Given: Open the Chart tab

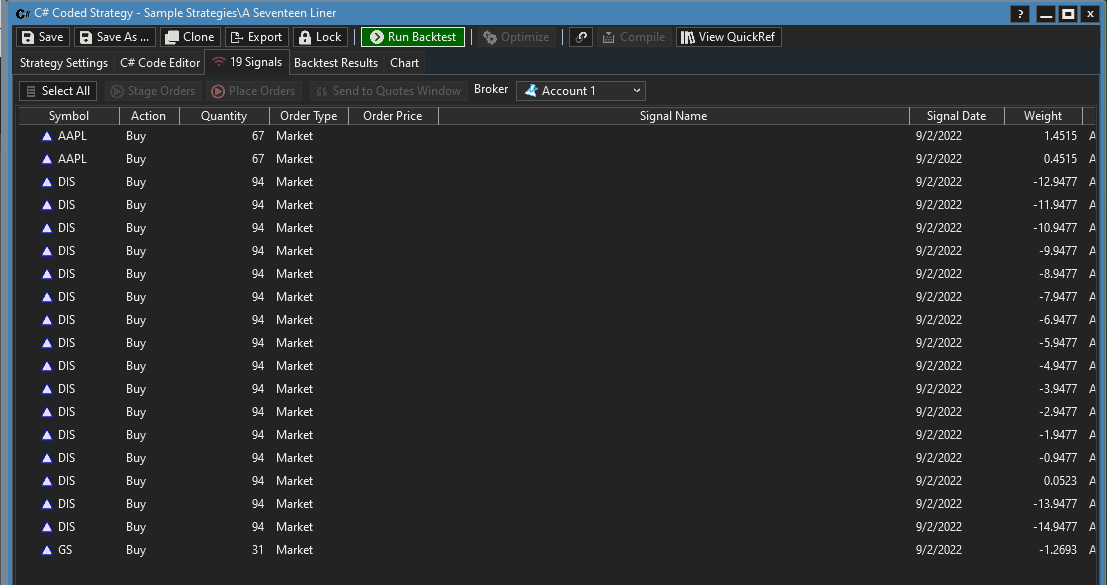Looking at the screenshot, I should [405, 63].
